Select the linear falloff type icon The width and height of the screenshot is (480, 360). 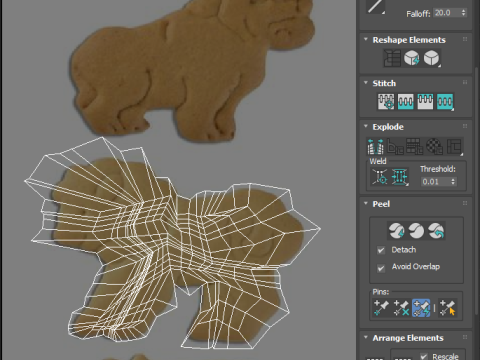coord(375,7)
